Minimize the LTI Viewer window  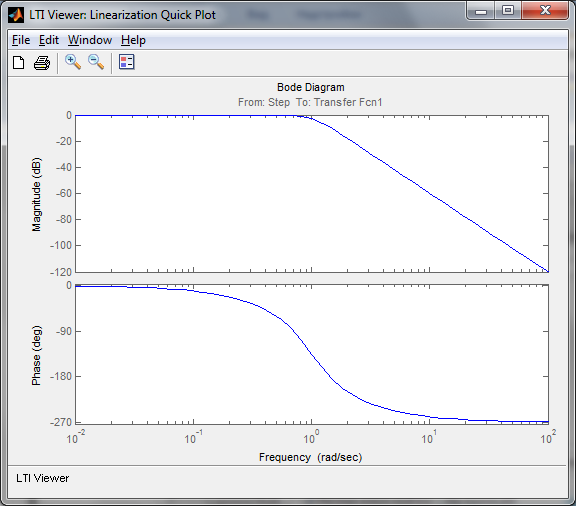coord(481,11)
